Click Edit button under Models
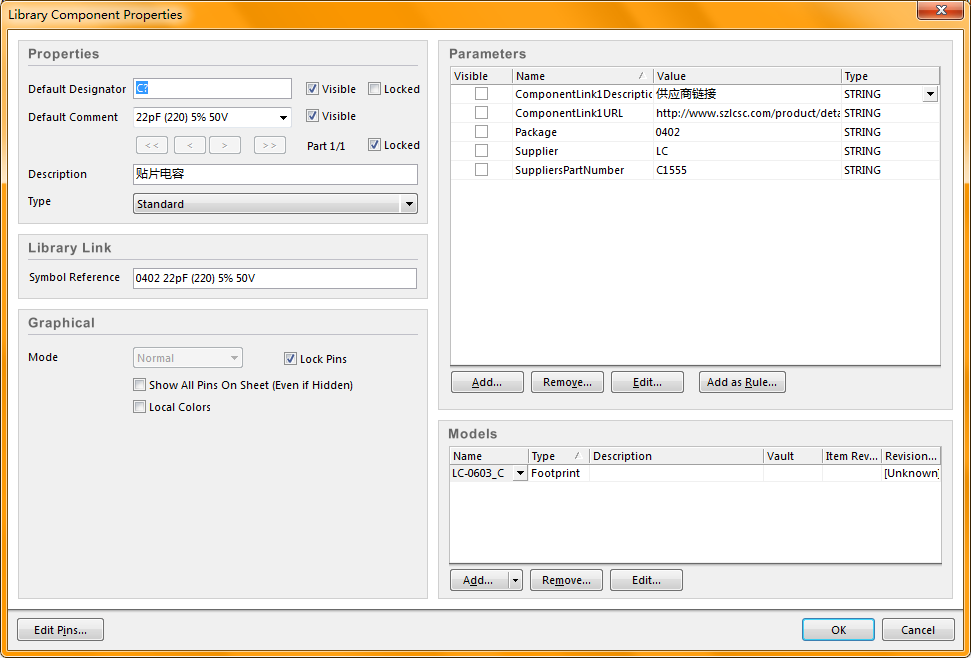This screenshot has height=658, width=971. pyautogui.click(x=646, y=580)
